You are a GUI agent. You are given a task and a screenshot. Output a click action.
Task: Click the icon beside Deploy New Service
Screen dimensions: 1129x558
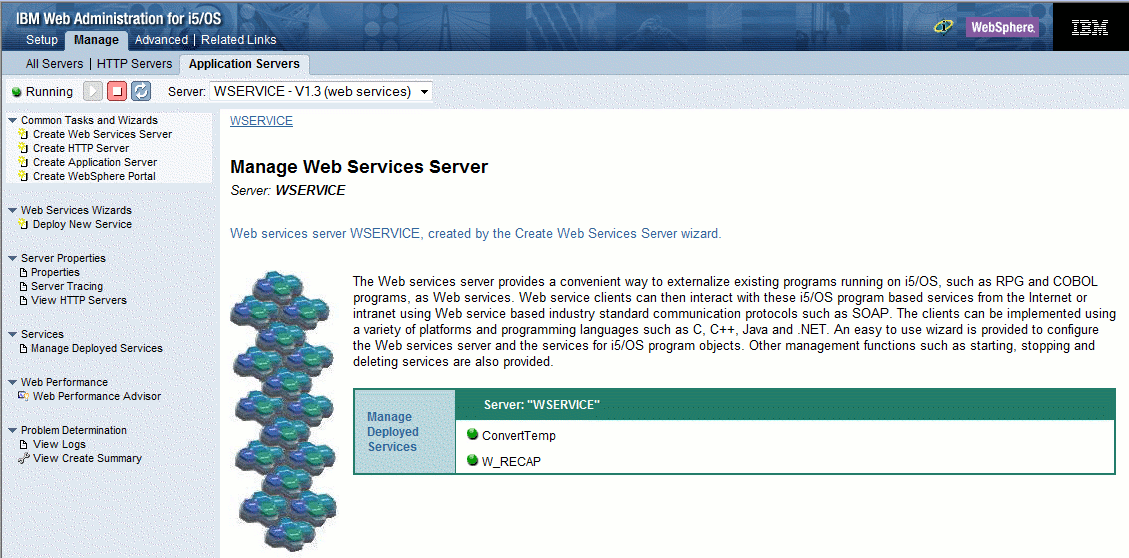(x=23, y=224)
